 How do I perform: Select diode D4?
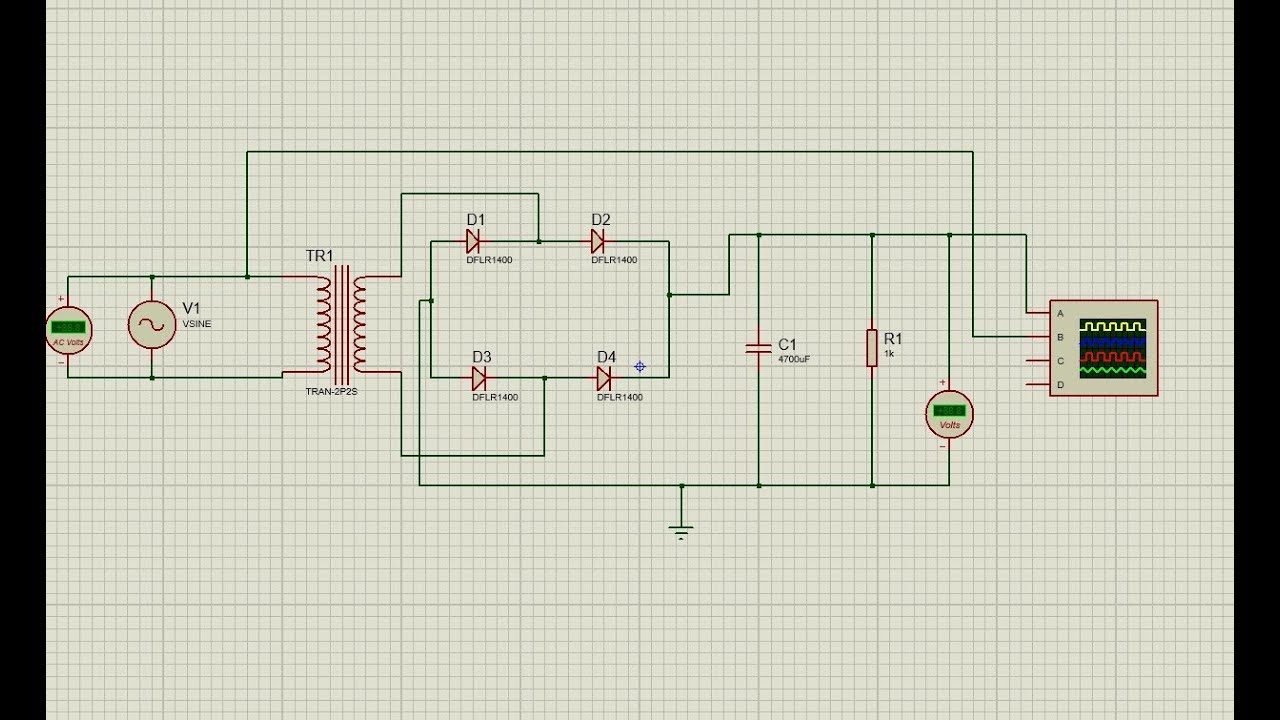pos(604,378)
